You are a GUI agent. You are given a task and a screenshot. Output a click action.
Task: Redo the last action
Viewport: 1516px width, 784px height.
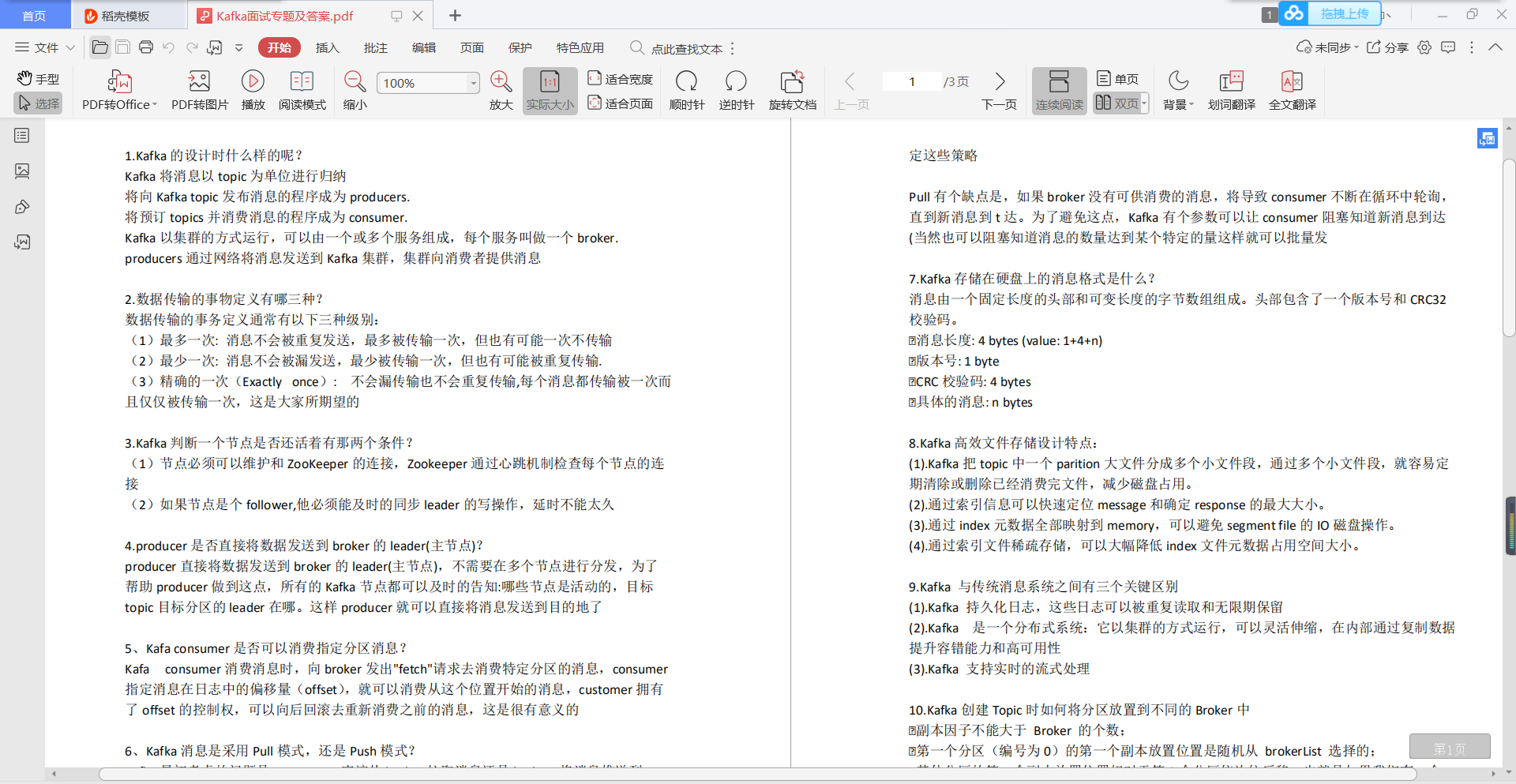(x=192, y=47)
